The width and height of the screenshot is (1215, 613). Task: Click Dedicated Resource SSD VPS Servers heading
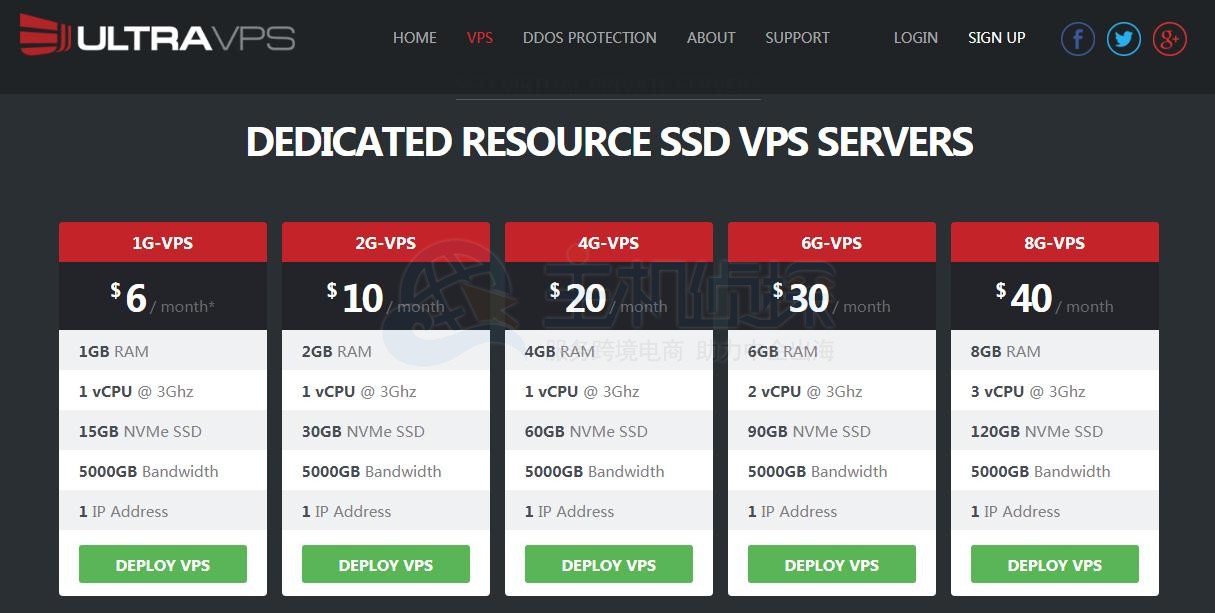pos(609,142)
